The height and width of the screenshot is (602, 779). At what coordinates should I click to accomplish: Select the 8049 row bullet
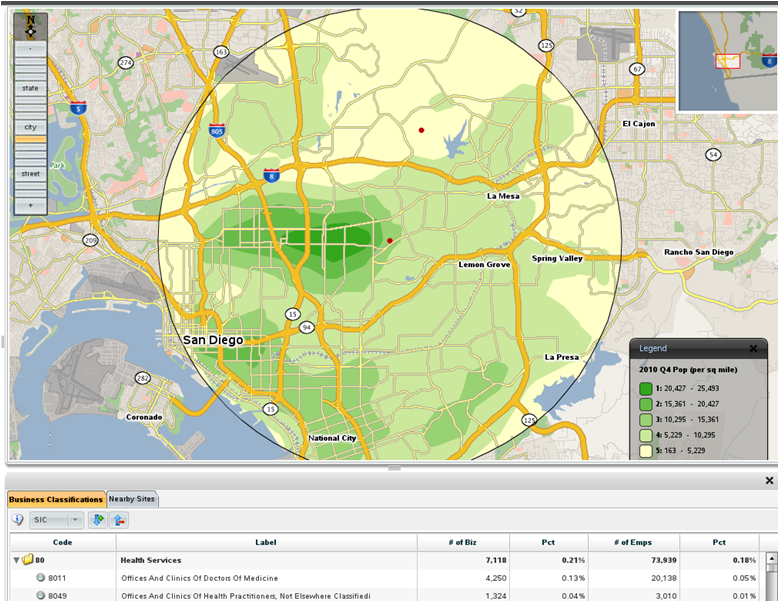(41, 595)
